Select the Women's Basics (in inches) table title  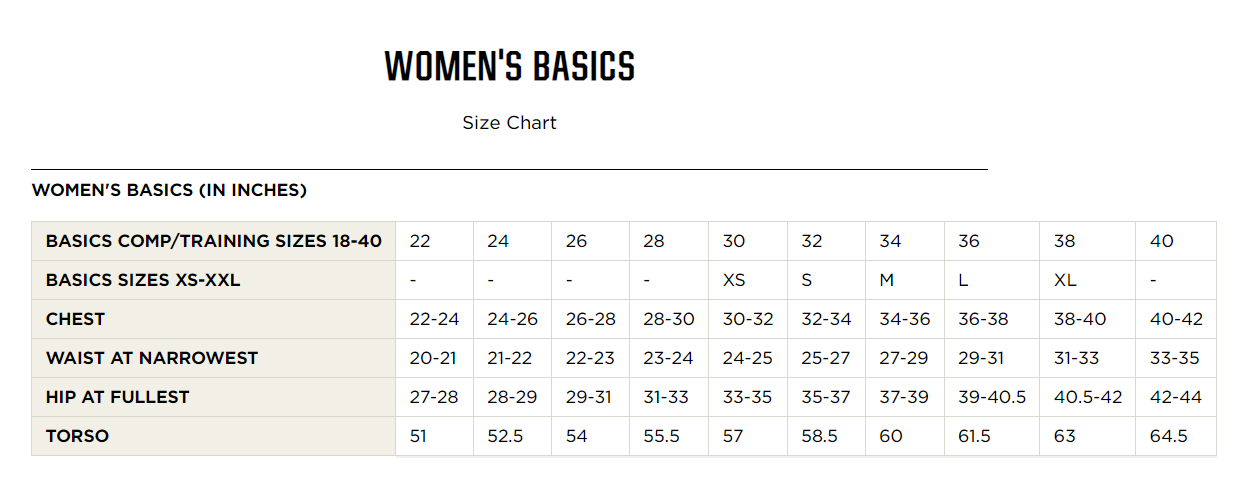point(169,190)
